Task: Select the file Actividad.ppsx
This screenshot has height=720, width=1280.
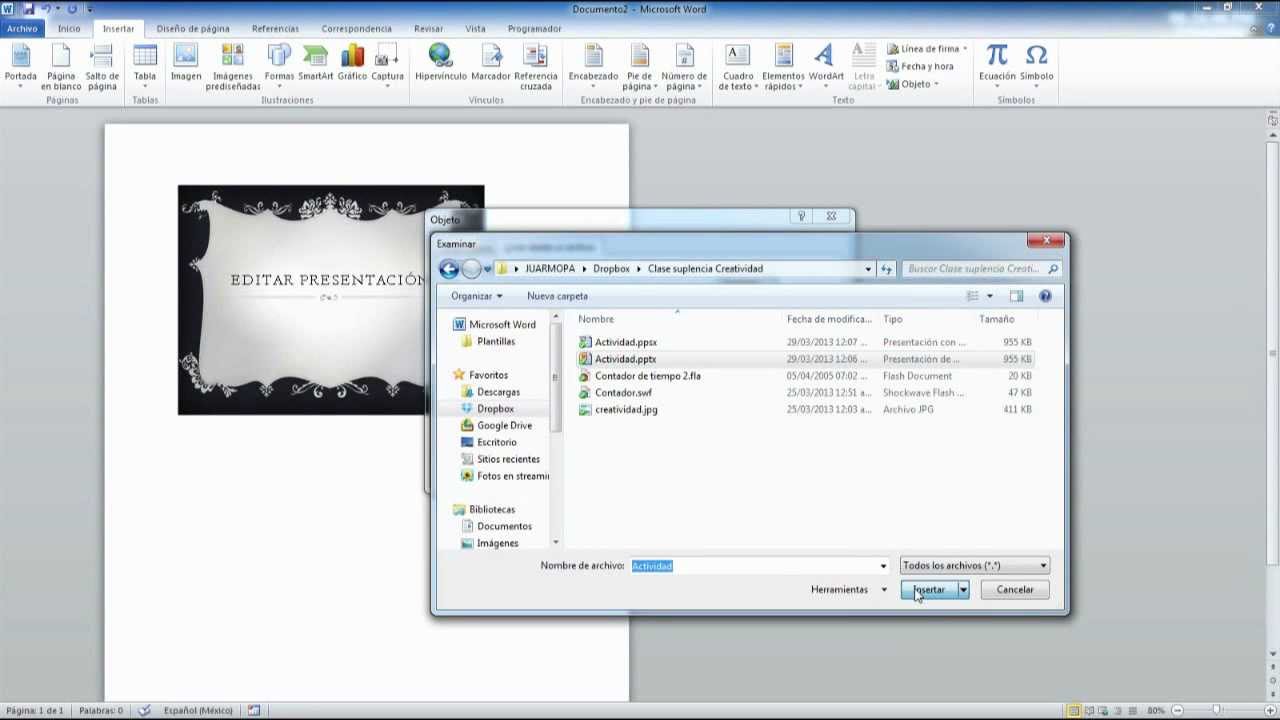Action: click(x=626, y=342)
